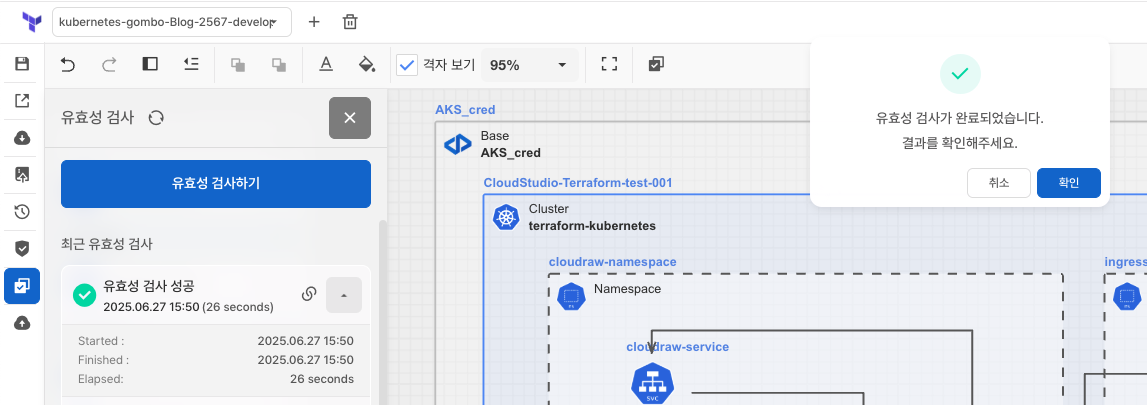Select the cloudraw-namespace Namespace icon
The image size is (1147, 405).
[x=571, y=297]
